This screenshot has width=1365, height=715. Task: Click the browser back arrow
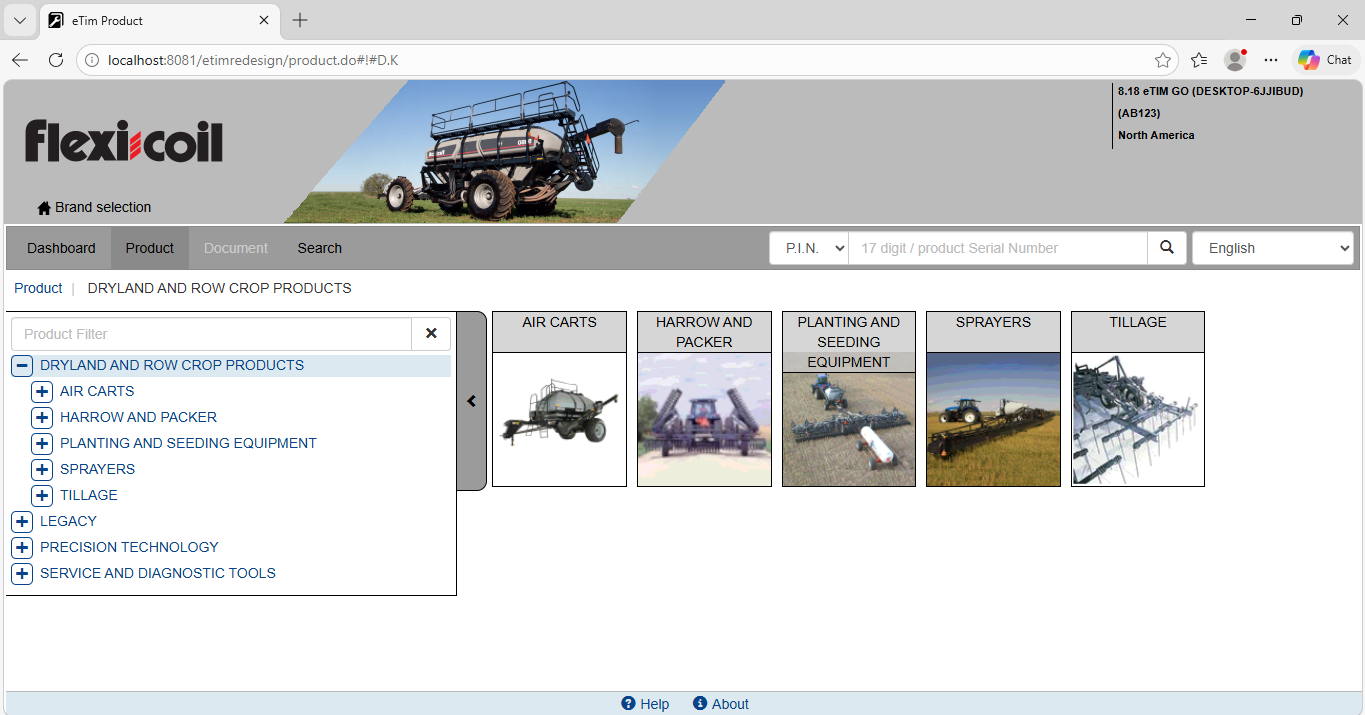tap(20, 60)
